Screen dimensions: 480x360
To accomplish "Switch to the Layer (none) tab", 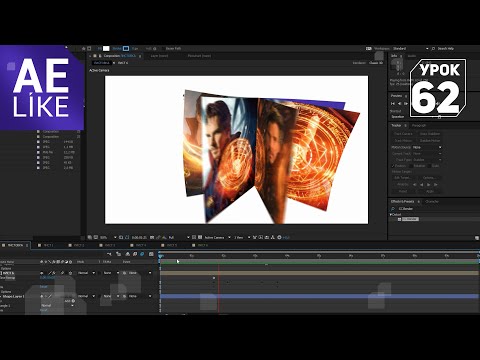I will [x=159, y=56].
